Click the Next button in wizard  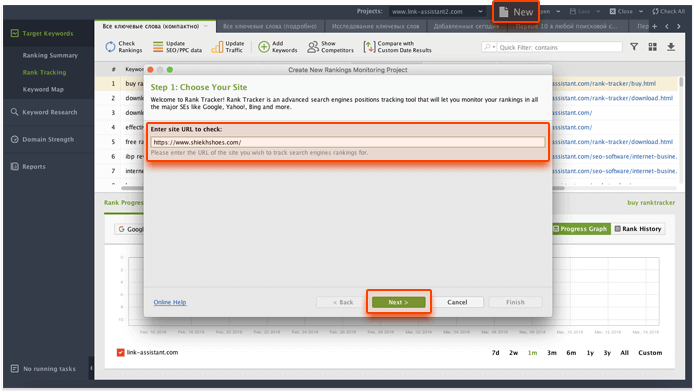coord(398,302)
